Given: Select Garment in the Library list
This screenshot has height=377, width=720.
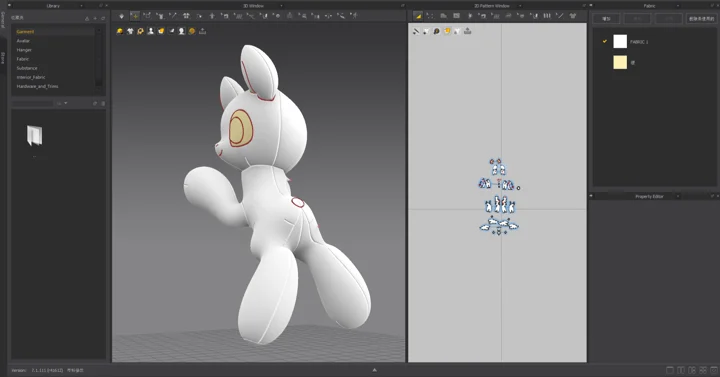Looking at the screenshot, I should click(25, 32).
